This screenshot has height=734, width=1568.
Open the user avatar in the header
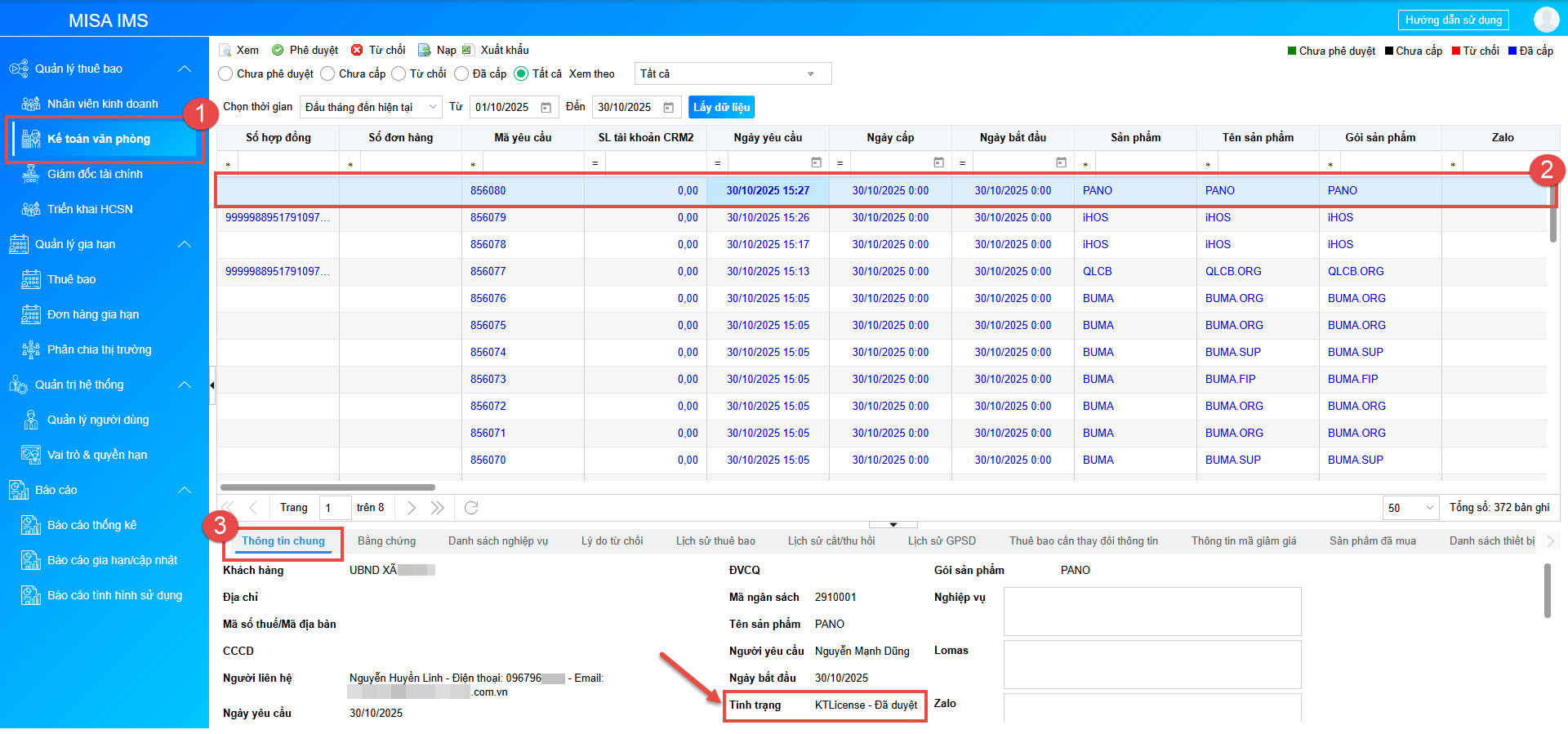[1546, 20]
